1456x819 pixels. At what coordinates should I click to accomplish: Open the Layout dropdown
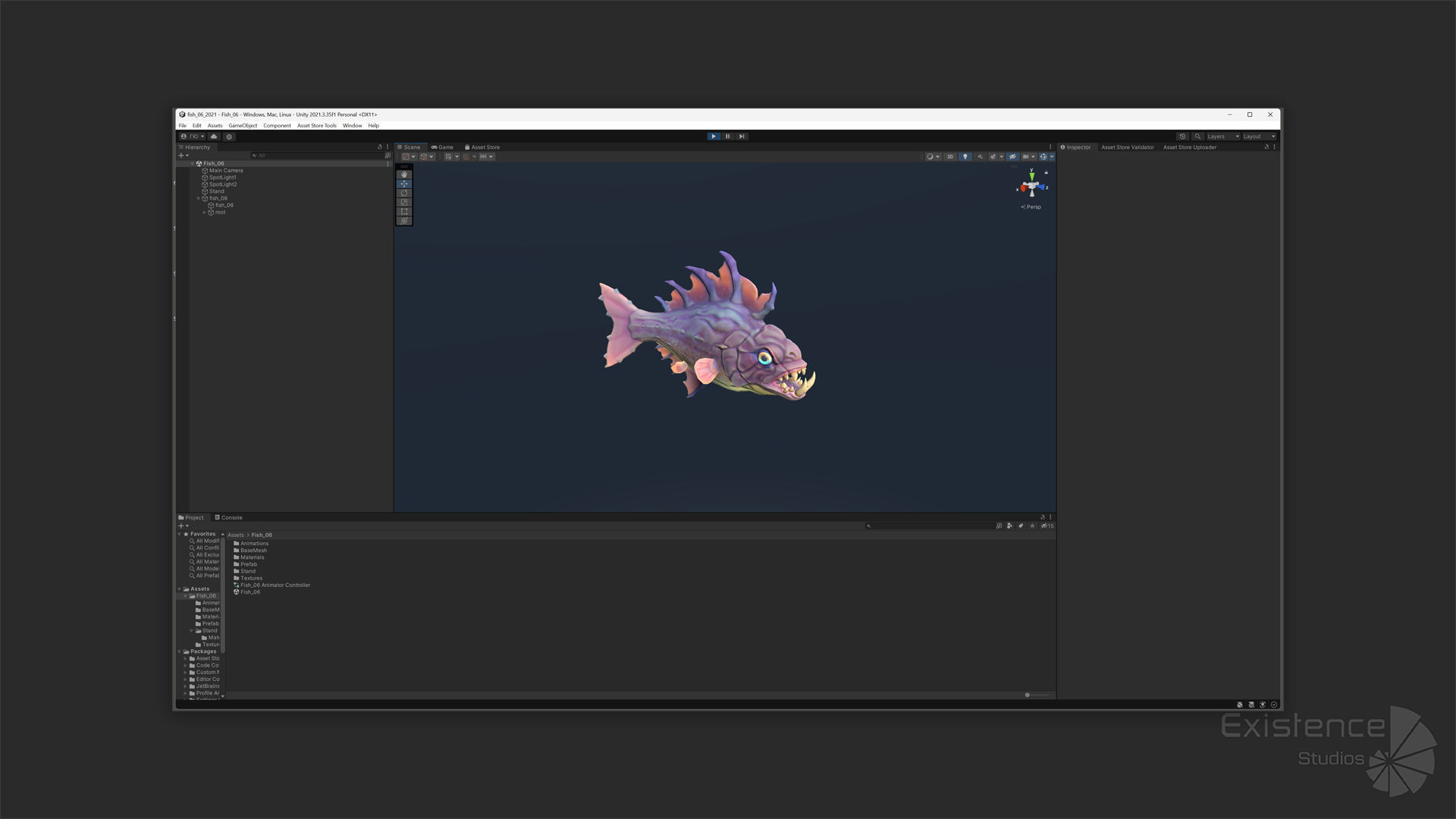(x=1260, y=136)
